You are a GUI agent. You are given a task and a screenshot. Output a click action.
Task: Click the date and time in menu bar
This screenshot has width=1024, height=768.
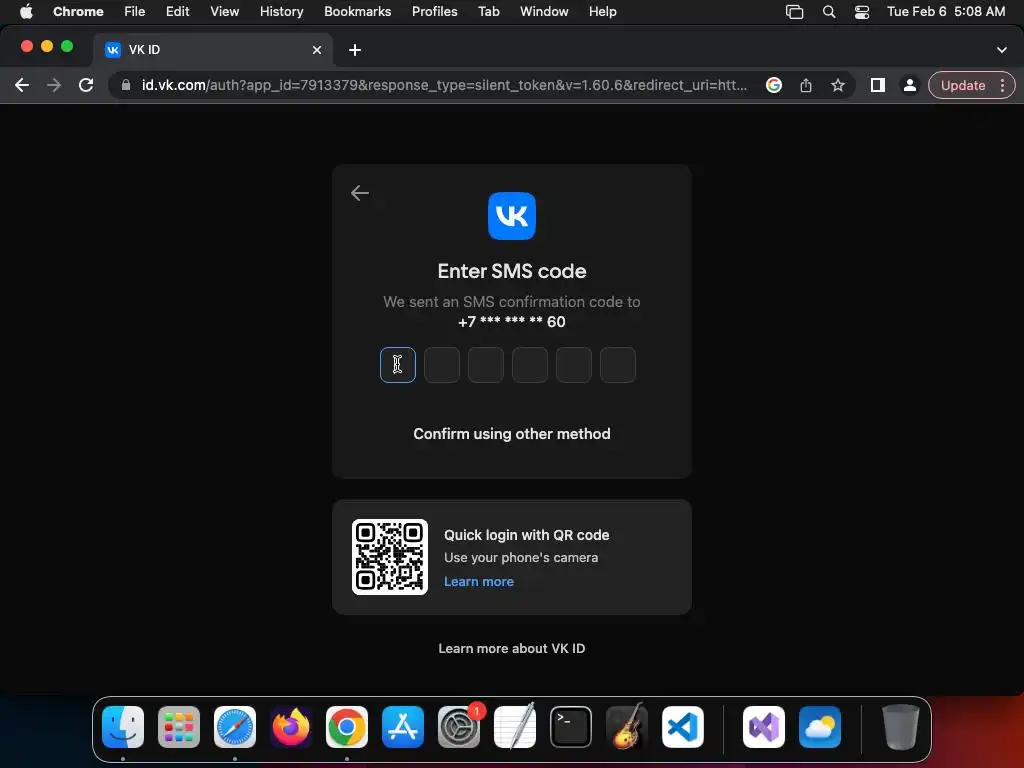coord(946,11)
